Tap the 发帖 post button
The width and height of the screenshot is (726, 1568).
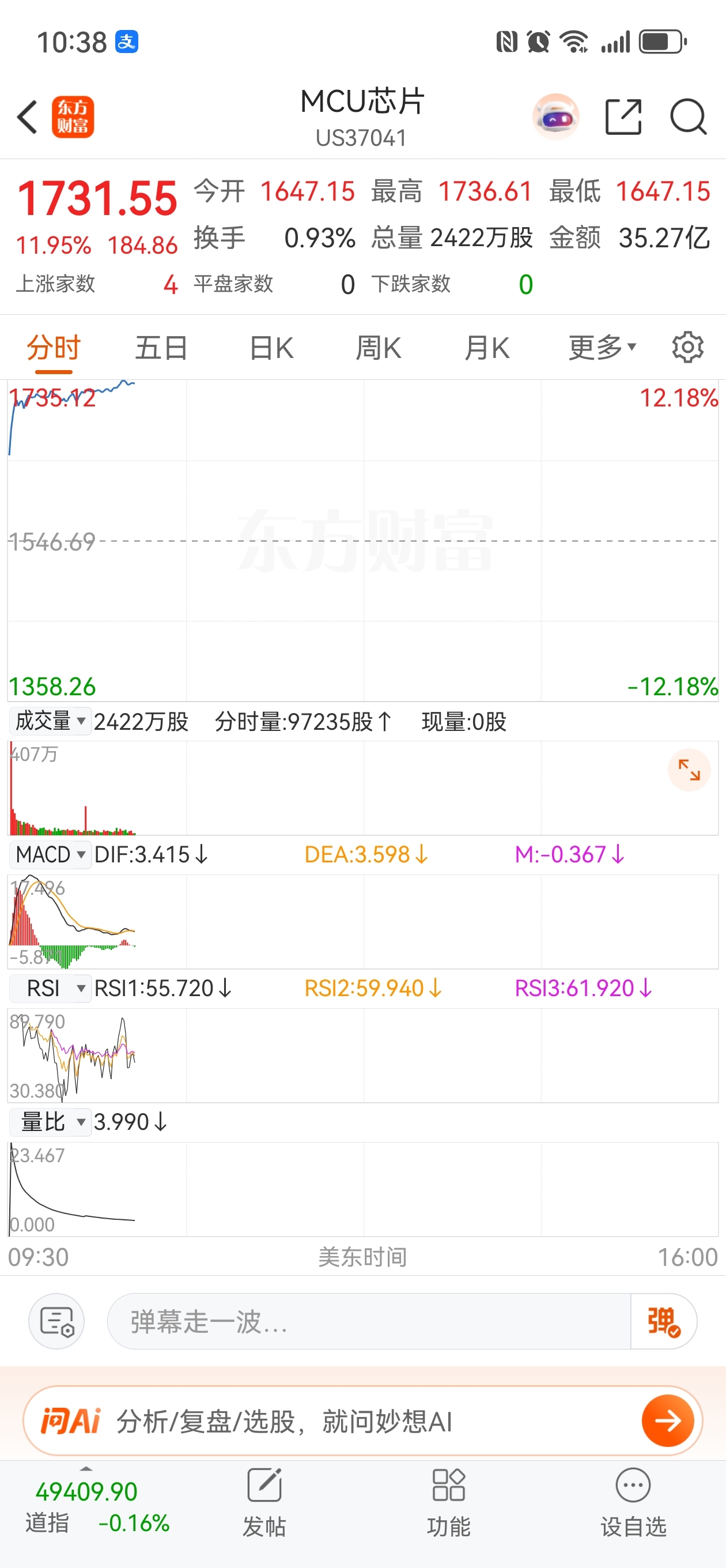click(264, 1502)
